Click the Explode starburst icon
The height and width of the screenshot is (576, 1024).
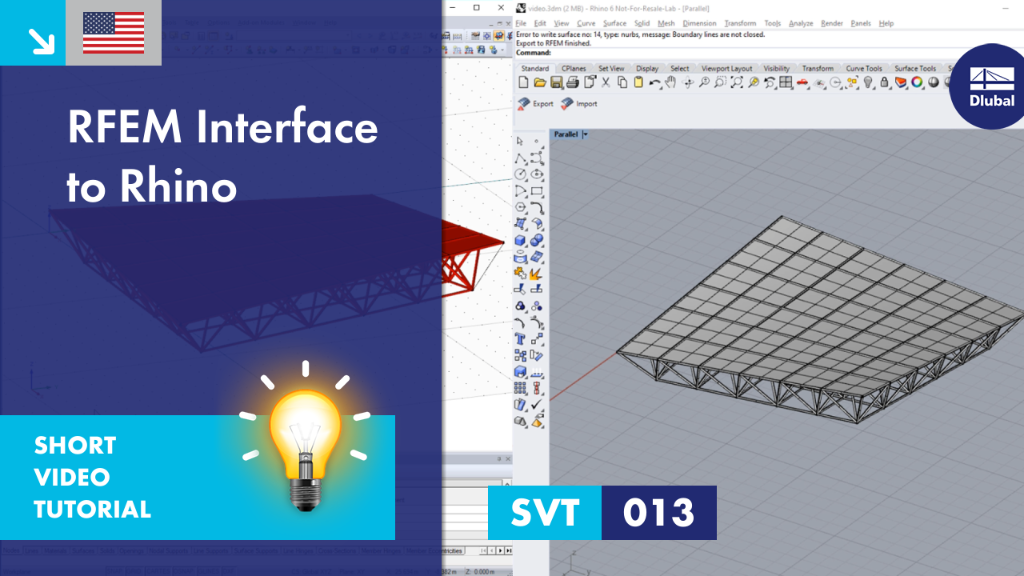537,273
